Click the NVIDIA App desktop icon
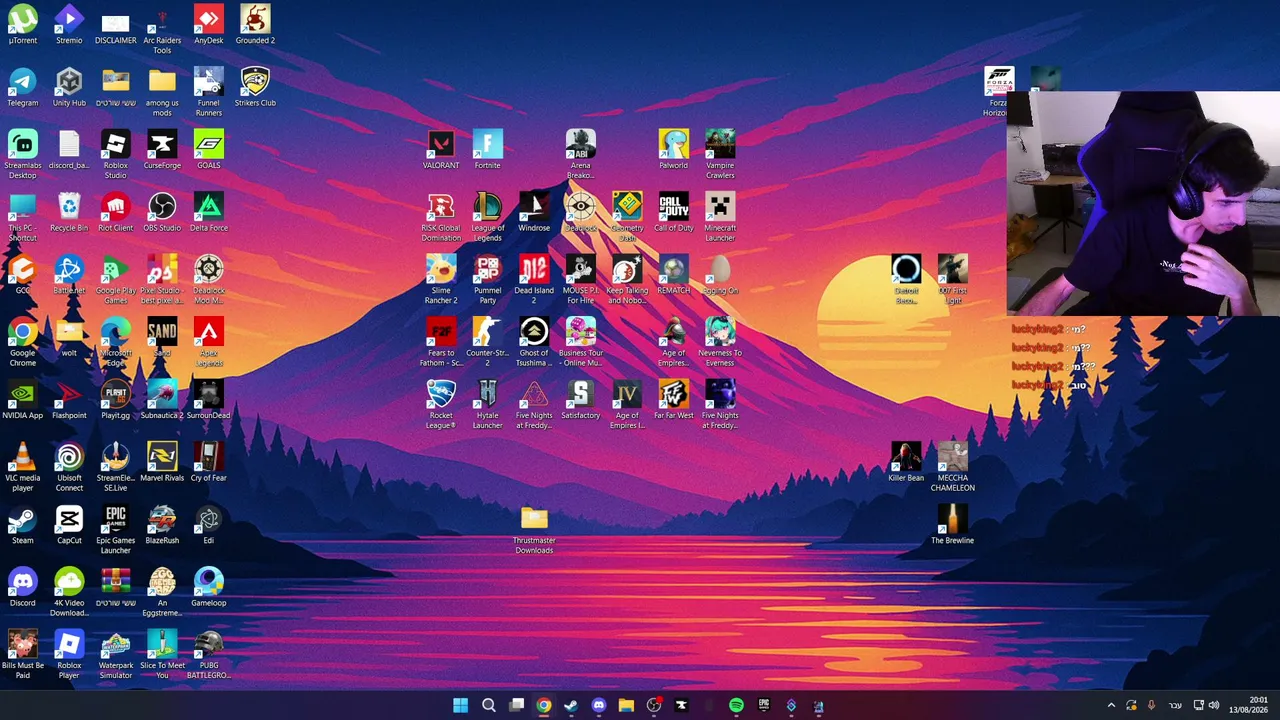The height and width of the screenshot is (720, 1280). [x=22, y=400]
